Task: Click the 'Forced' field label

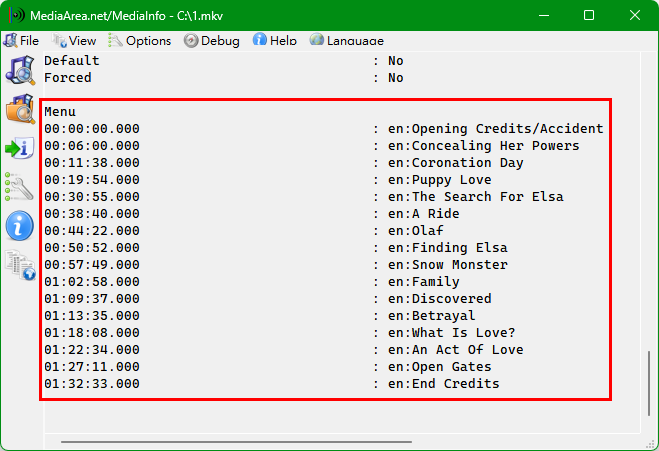Action: click(x=68, y=78)
